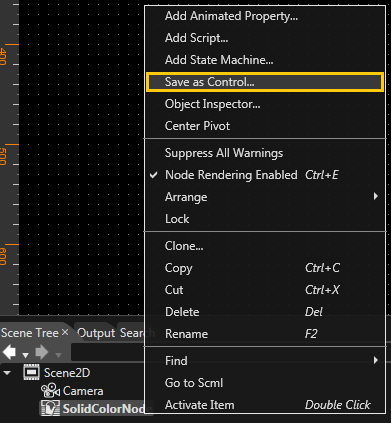The height and width of the screenshot is (424, 392).
Task: Enable Suppress All Warnings option
Action: (224, 153)
